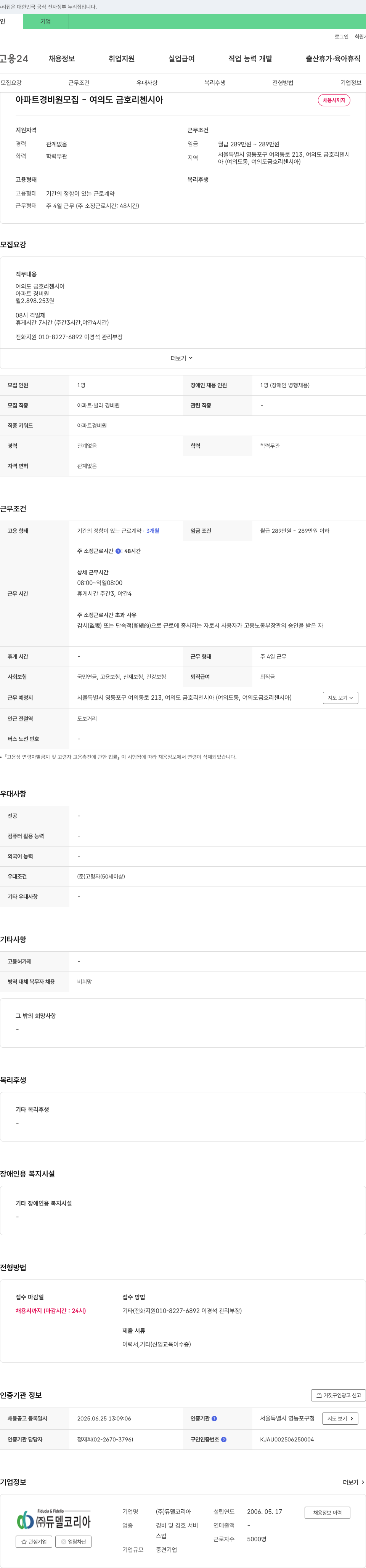This screenshot has width=366, height=1568.
Task: Select 채용시까지 (마감시간 : 24시) text
Action: tap(51, 1310)
